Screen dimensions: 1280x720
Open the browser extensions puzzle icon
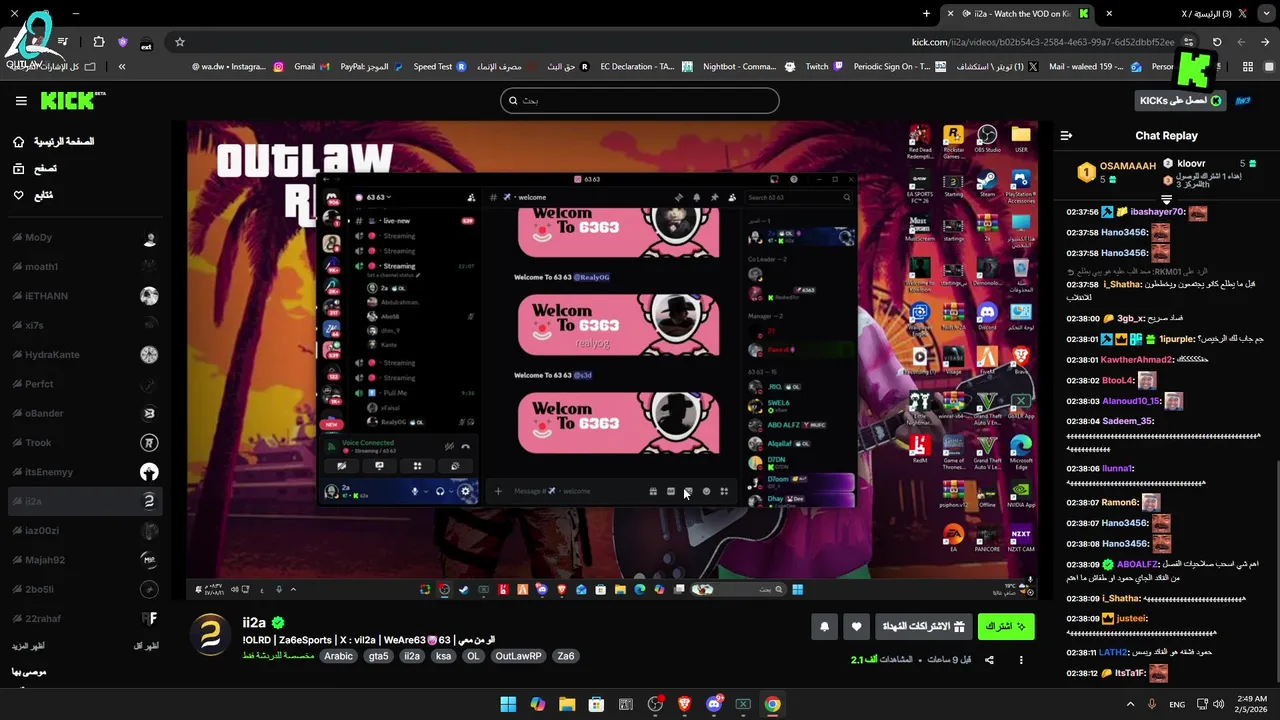tap(98, 42)
